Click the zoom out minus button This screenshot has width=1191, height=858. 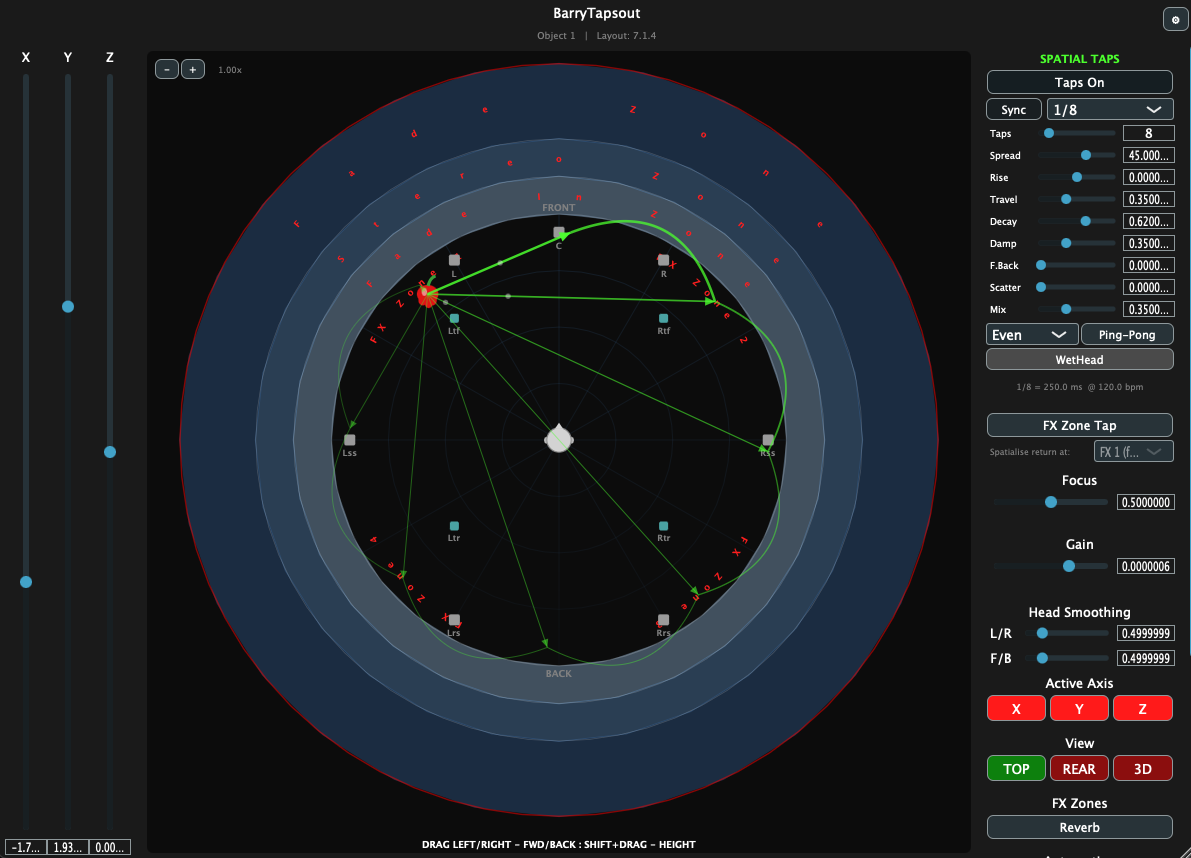point(167,69)
